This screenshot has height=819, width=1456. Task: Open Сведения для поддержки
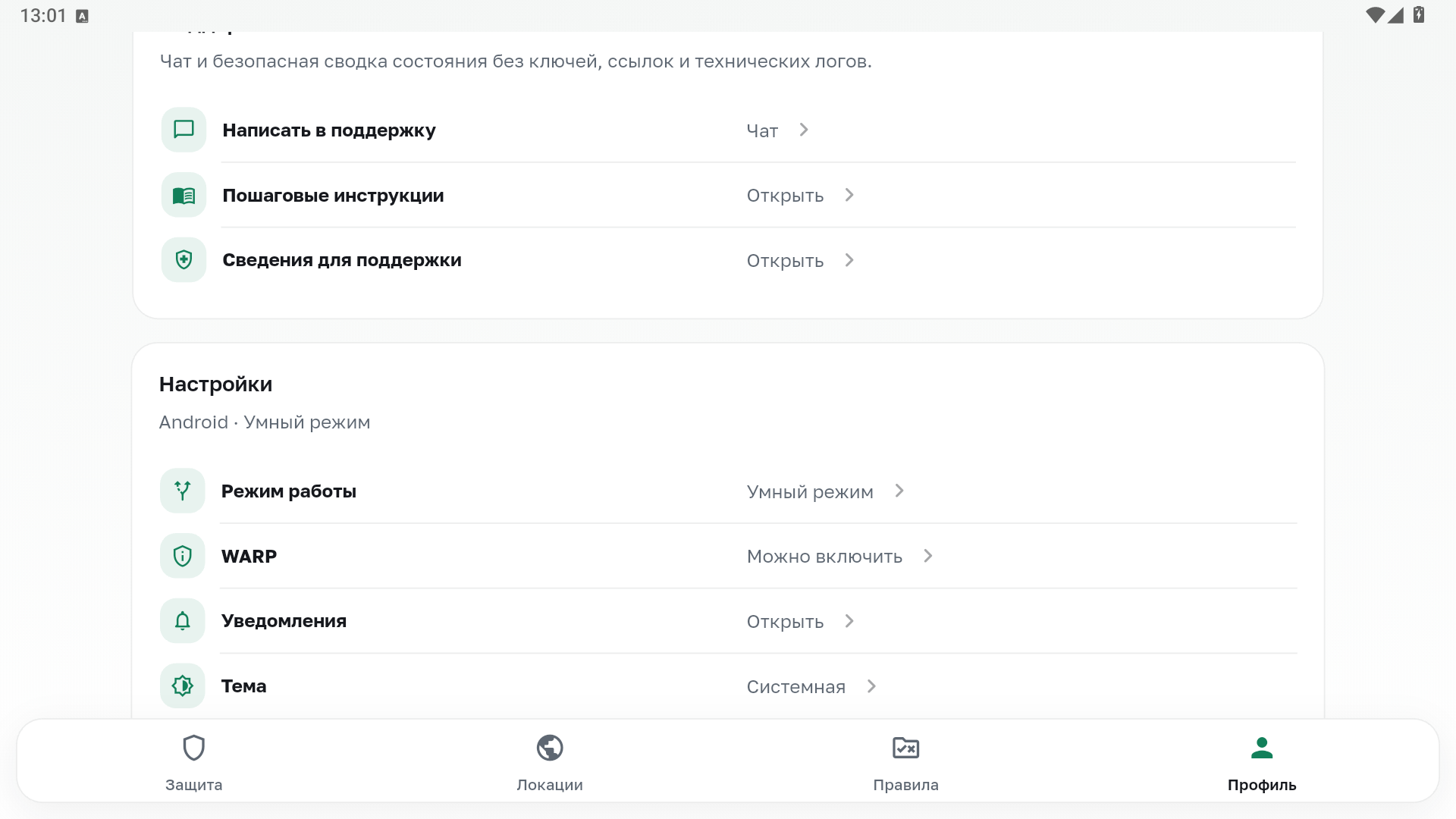728,260
